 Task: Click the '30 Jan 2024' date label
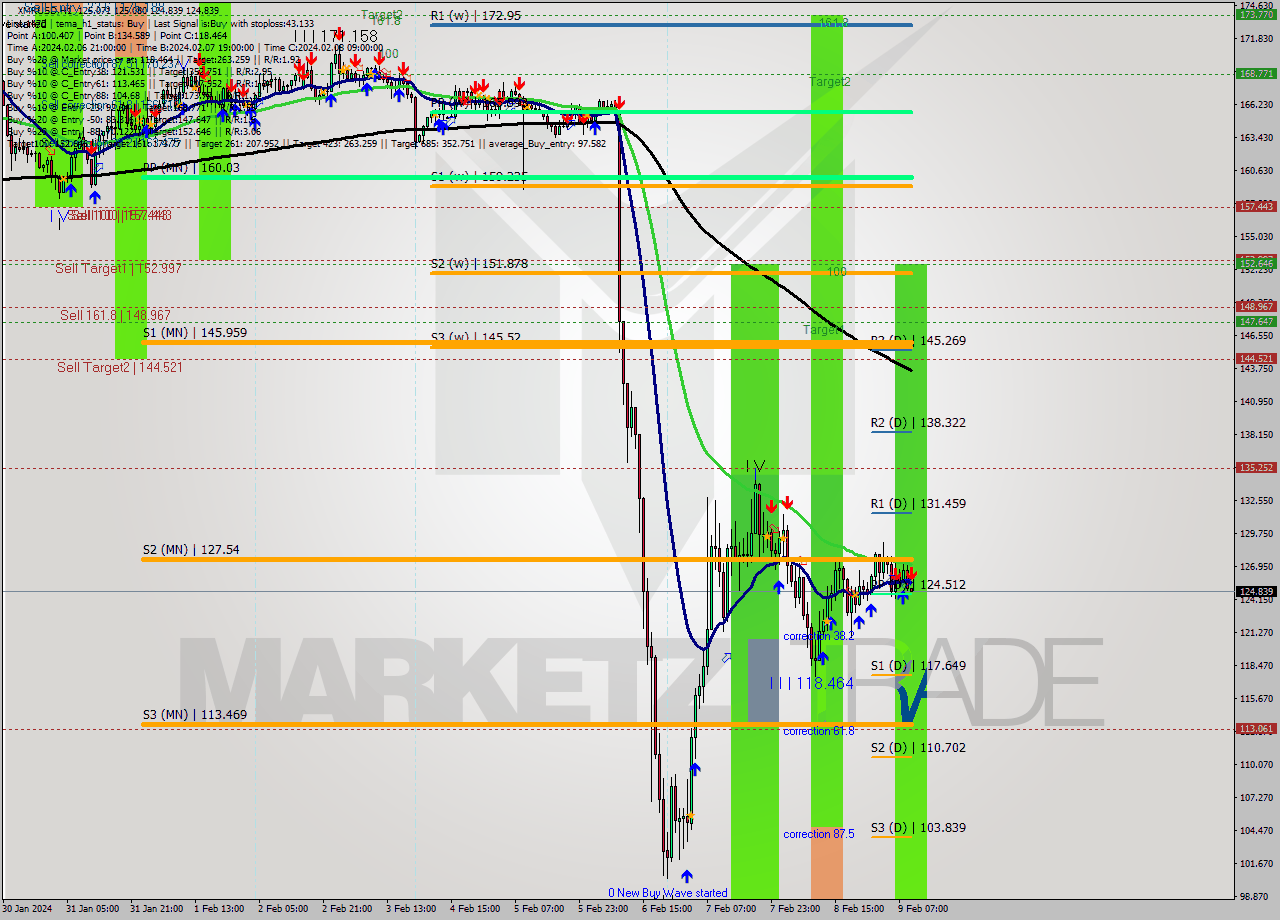click(26, 909)
